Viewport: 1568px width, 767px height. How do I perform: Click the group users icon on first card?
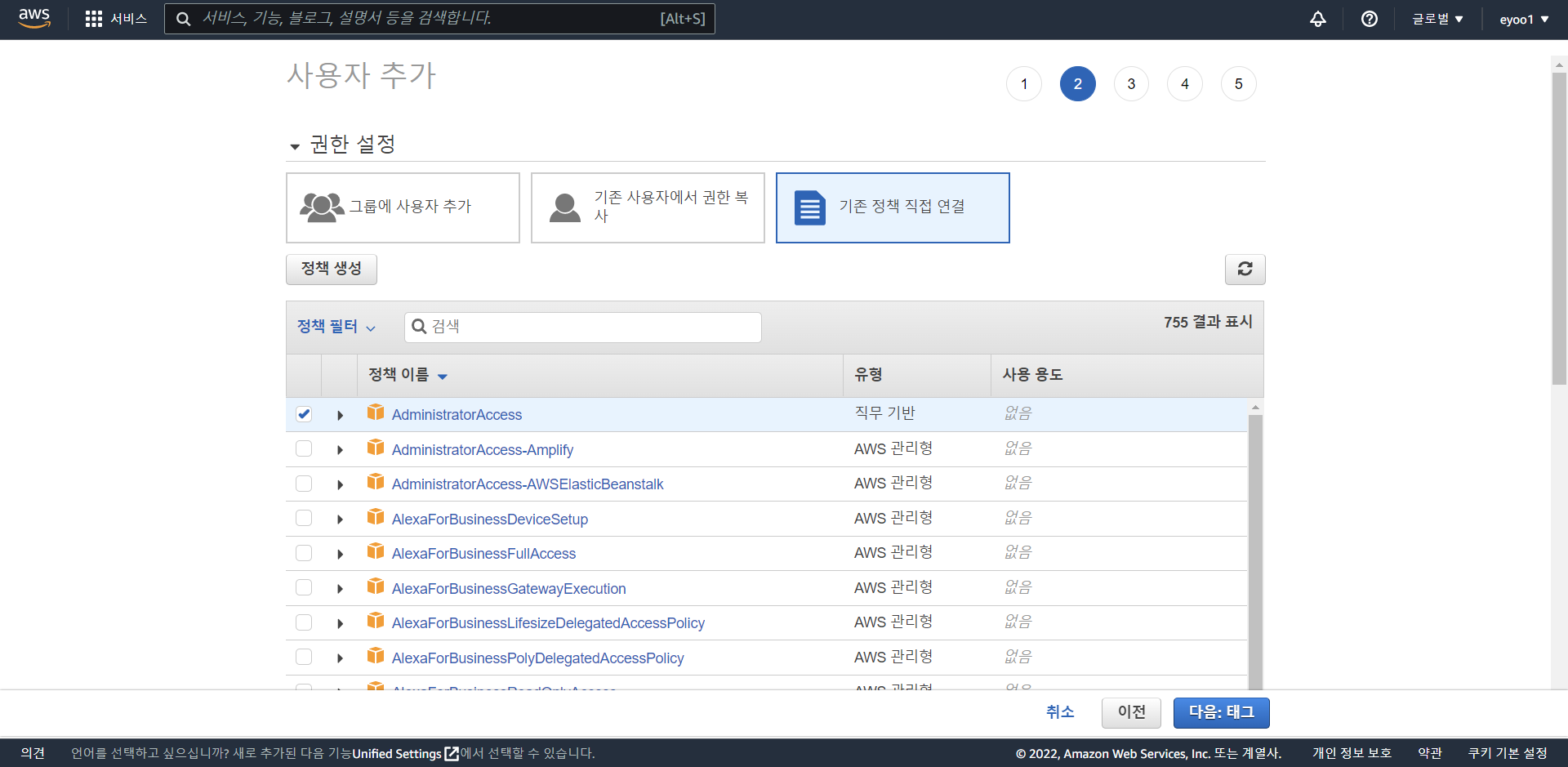[x=322, y=207]
